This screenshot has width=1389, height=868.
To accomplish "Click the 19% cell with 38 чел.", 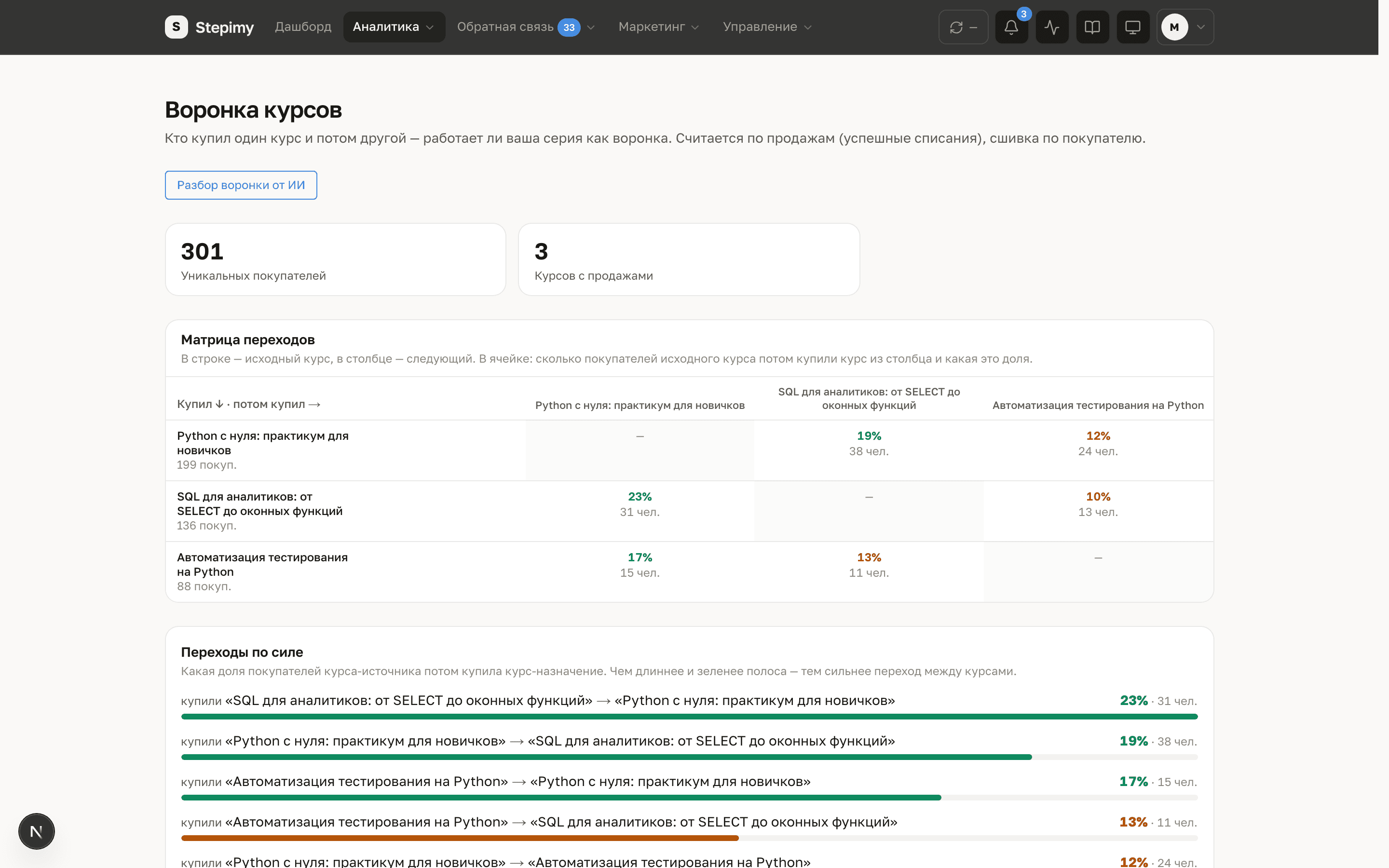I will point(869,443).
